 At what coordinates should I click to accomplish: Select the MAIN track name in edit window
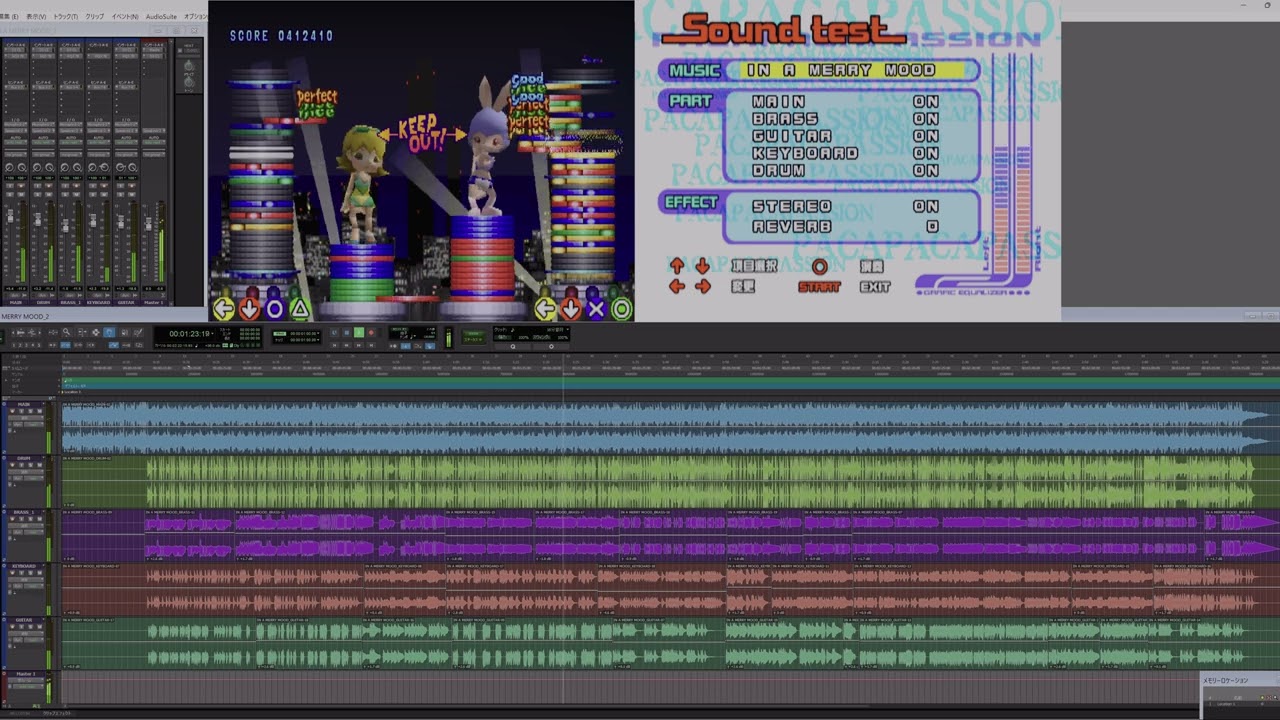pos(24,404)
